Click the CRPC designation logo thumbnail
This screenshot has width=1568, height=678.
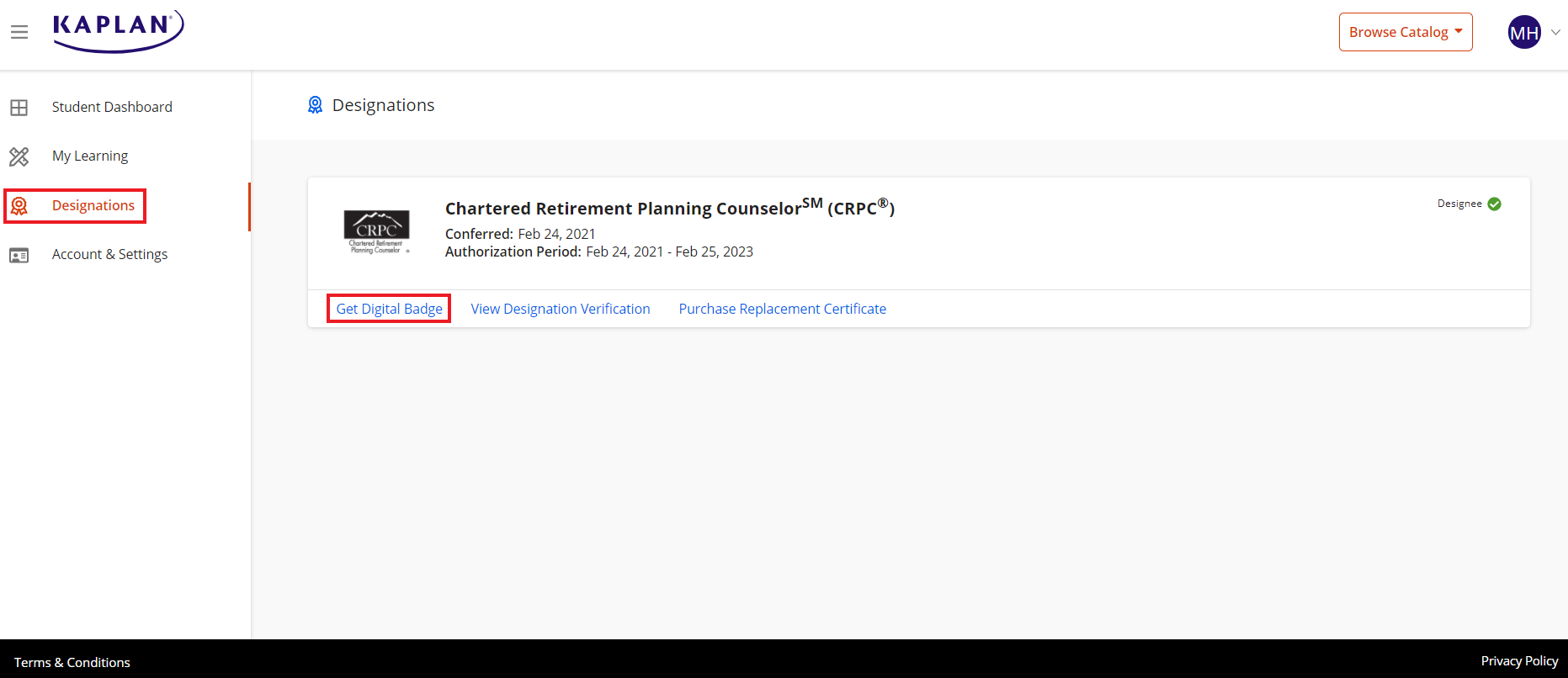377,231
